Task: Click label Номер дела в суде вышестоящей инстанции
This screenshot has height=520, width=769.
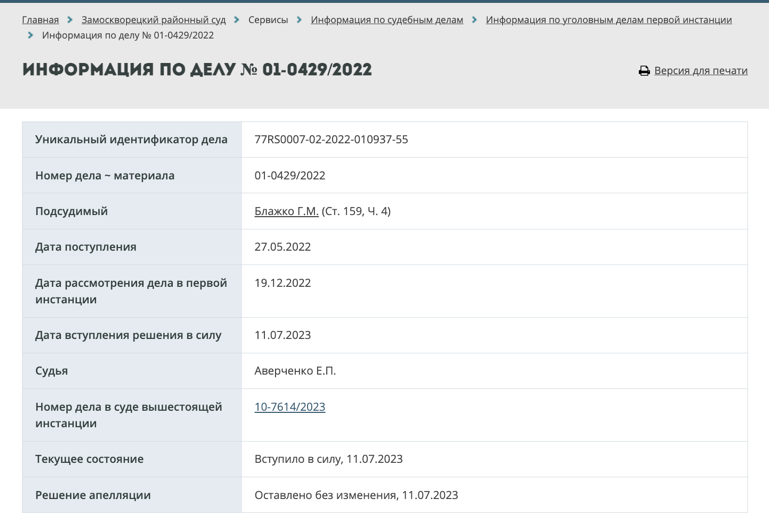Action: tap(128, 415)
